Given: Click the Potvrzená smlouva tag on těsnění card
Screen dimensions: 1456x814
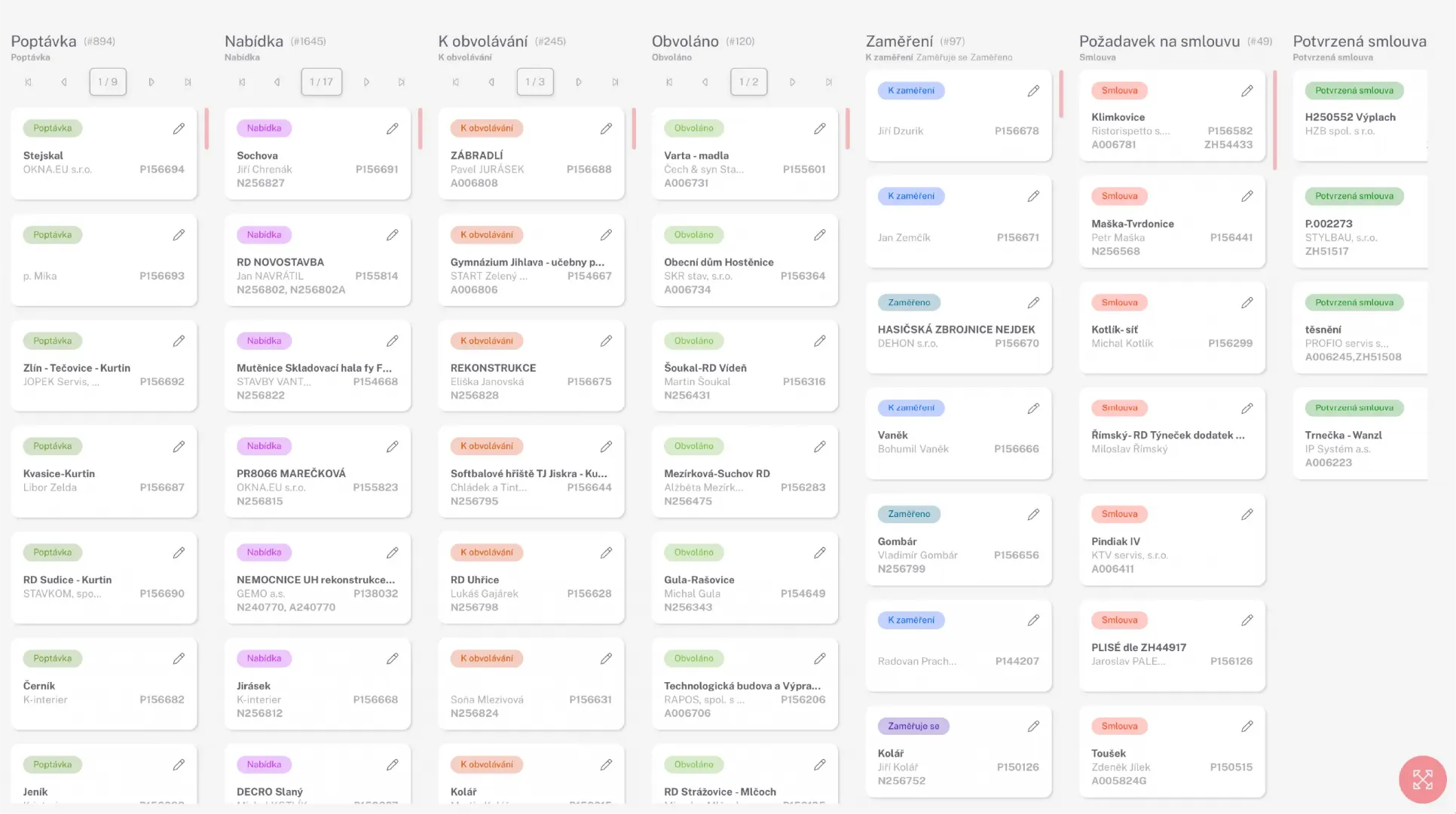Looking at the screenshot, I should tap(1354, 303).
